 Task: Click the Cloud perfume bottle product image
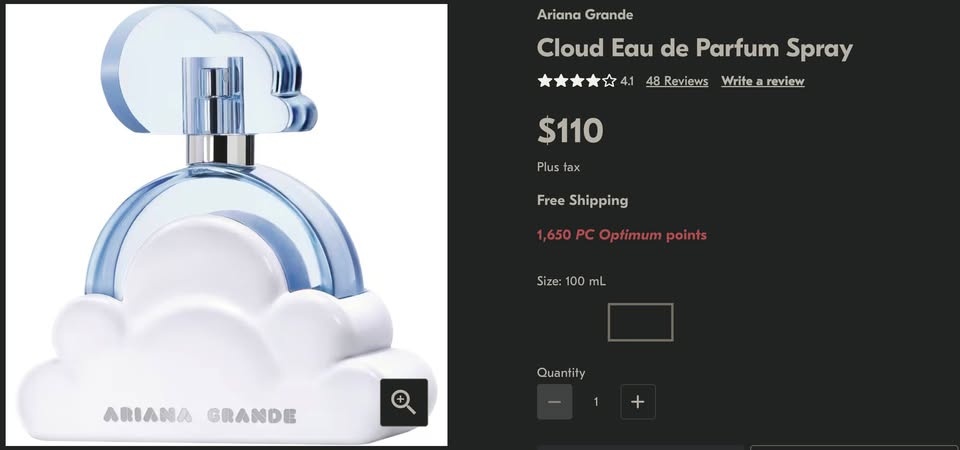coord(227,225)
